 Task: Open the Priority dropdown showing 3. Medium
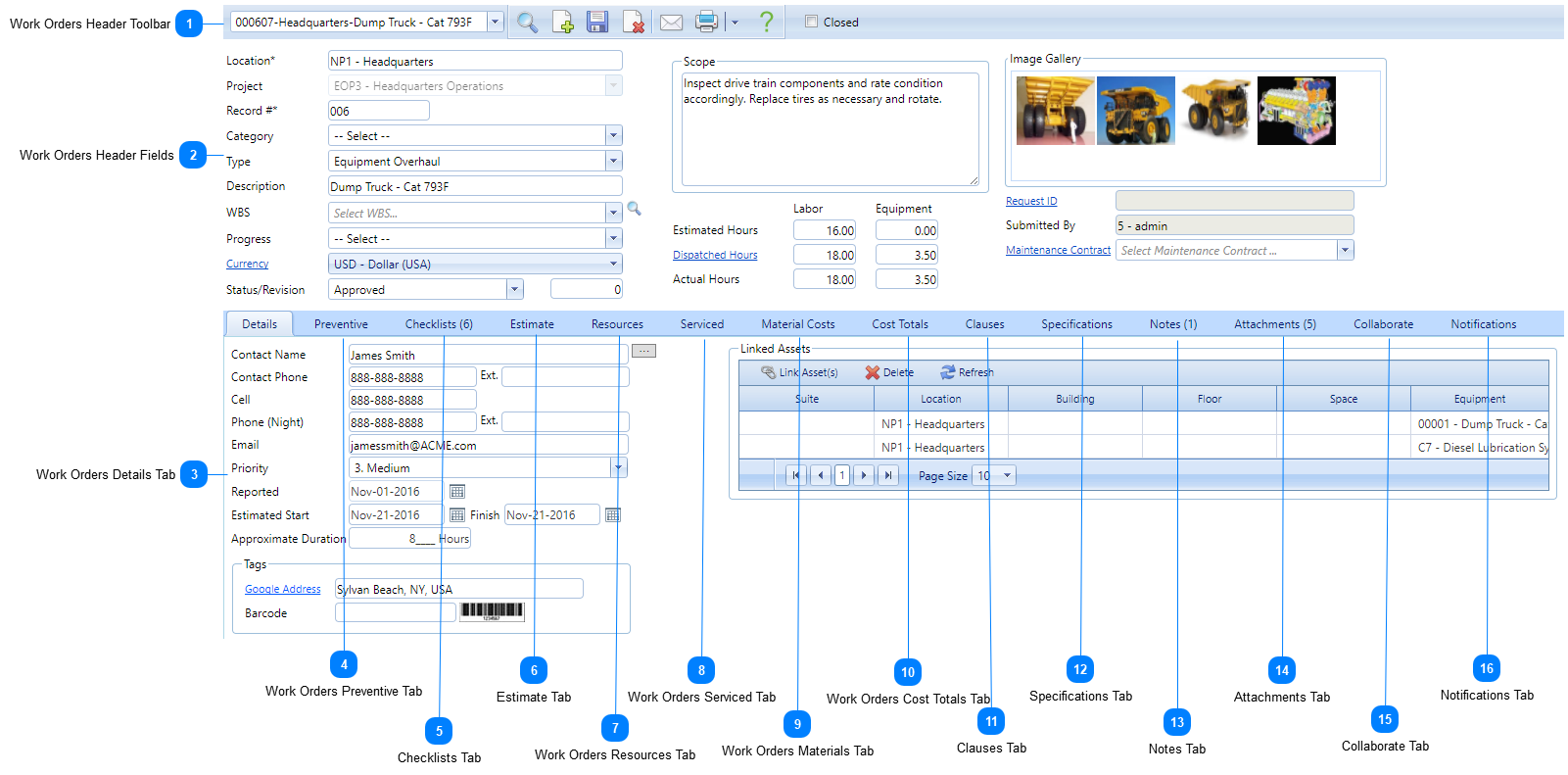point(618,468)
